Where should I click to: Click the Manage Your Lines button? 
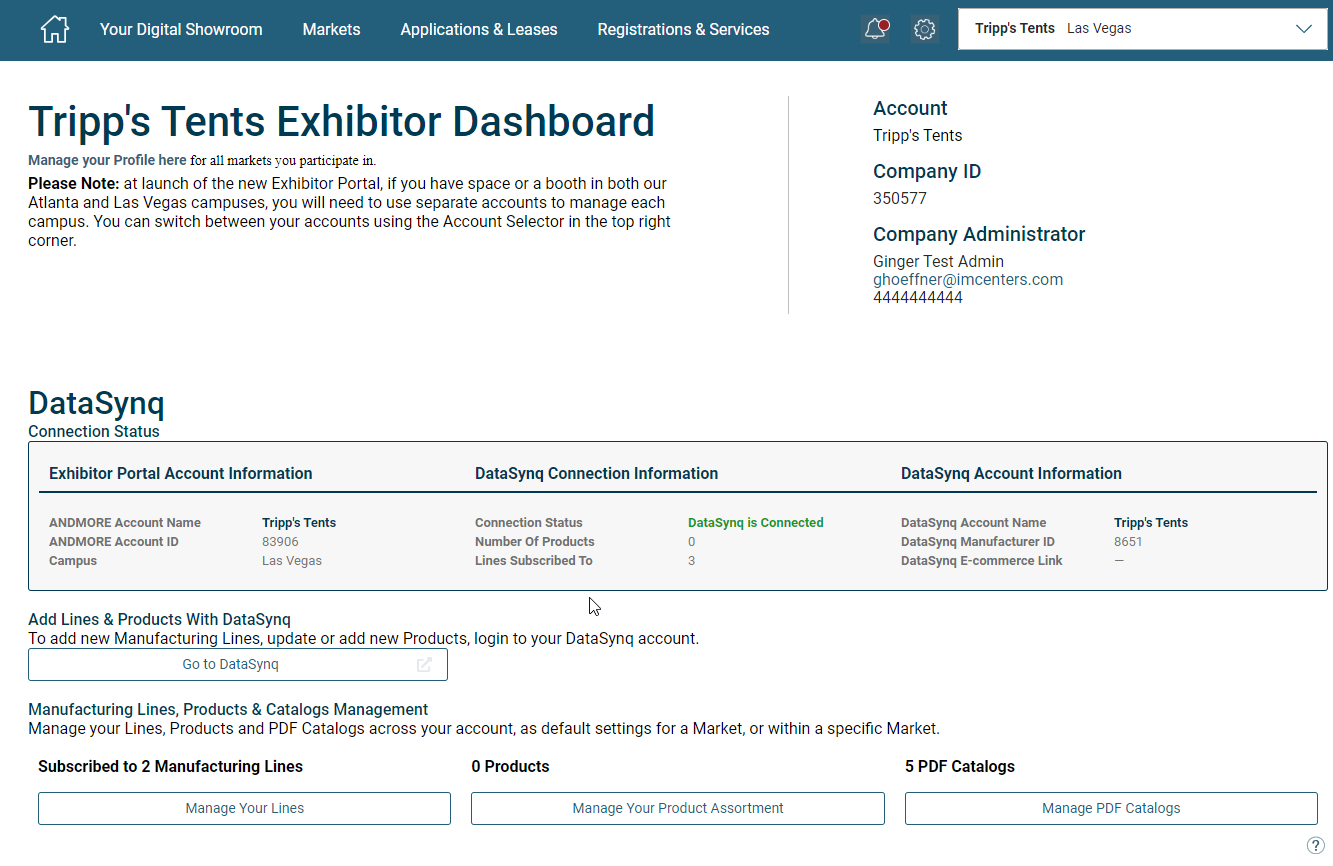click(x=245, y=808)
